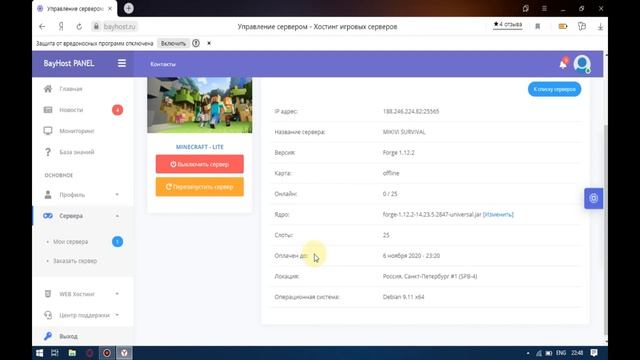
Task: Click the К списку серверов button
Action: (554, 89)
